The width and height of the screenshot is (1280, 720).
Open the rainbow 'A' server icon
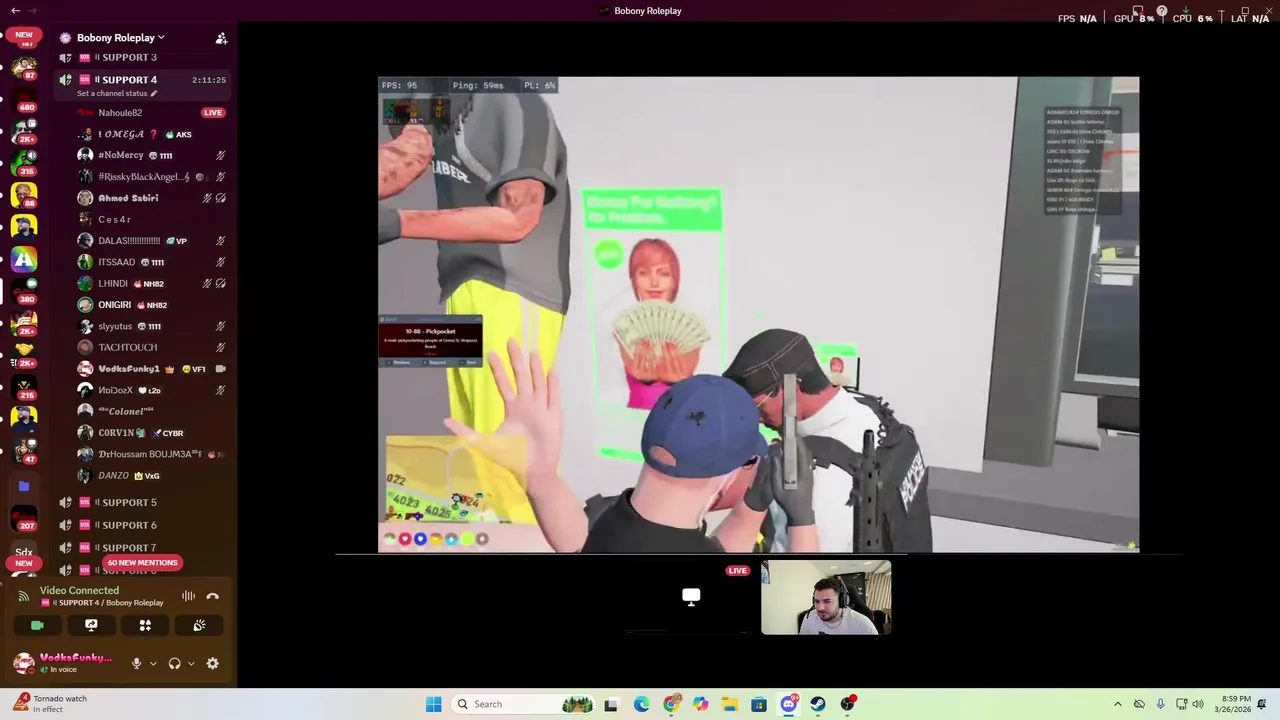click(x=24, y=259)
